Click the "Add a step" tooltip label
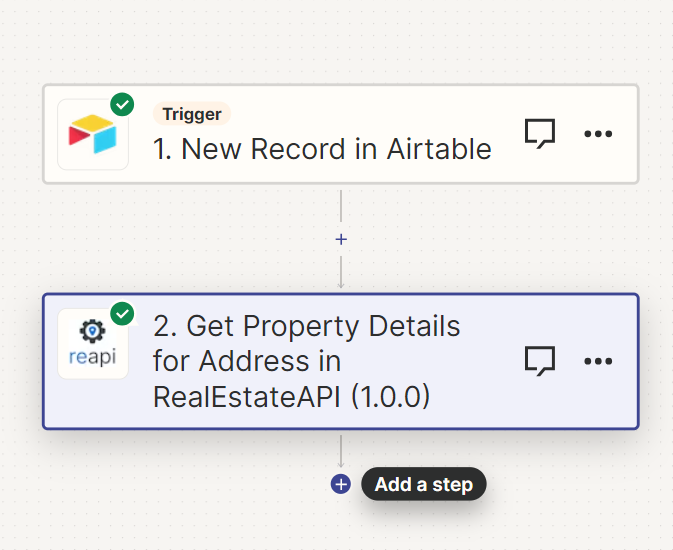Image resolution: width=673 pixels, height=550 pixels. [424, 484]
